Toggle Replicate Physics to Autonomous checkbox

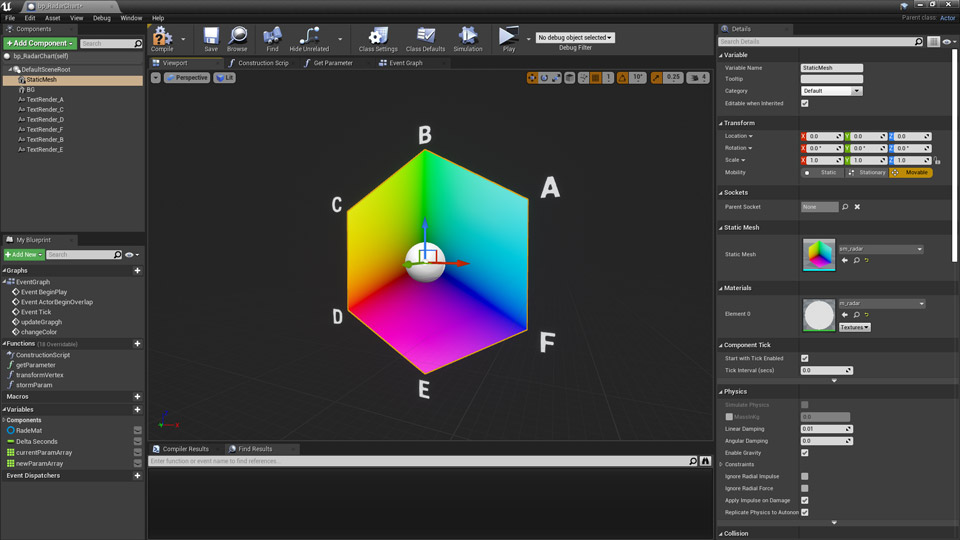coord(804,512)
